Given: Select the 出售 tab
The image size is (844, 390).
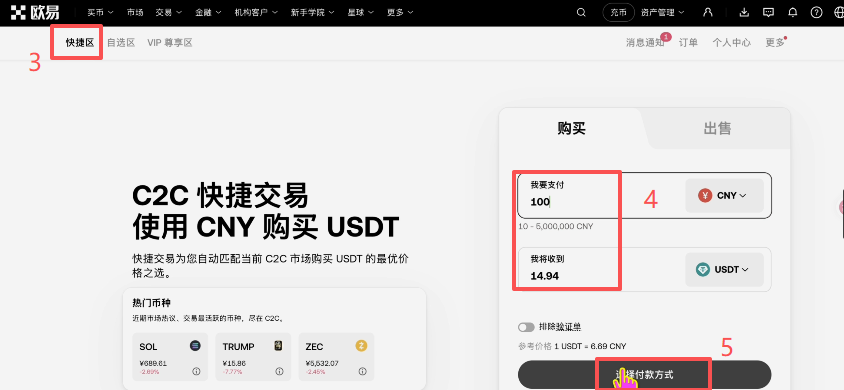Looking at the screenshot, I should 717,129.
